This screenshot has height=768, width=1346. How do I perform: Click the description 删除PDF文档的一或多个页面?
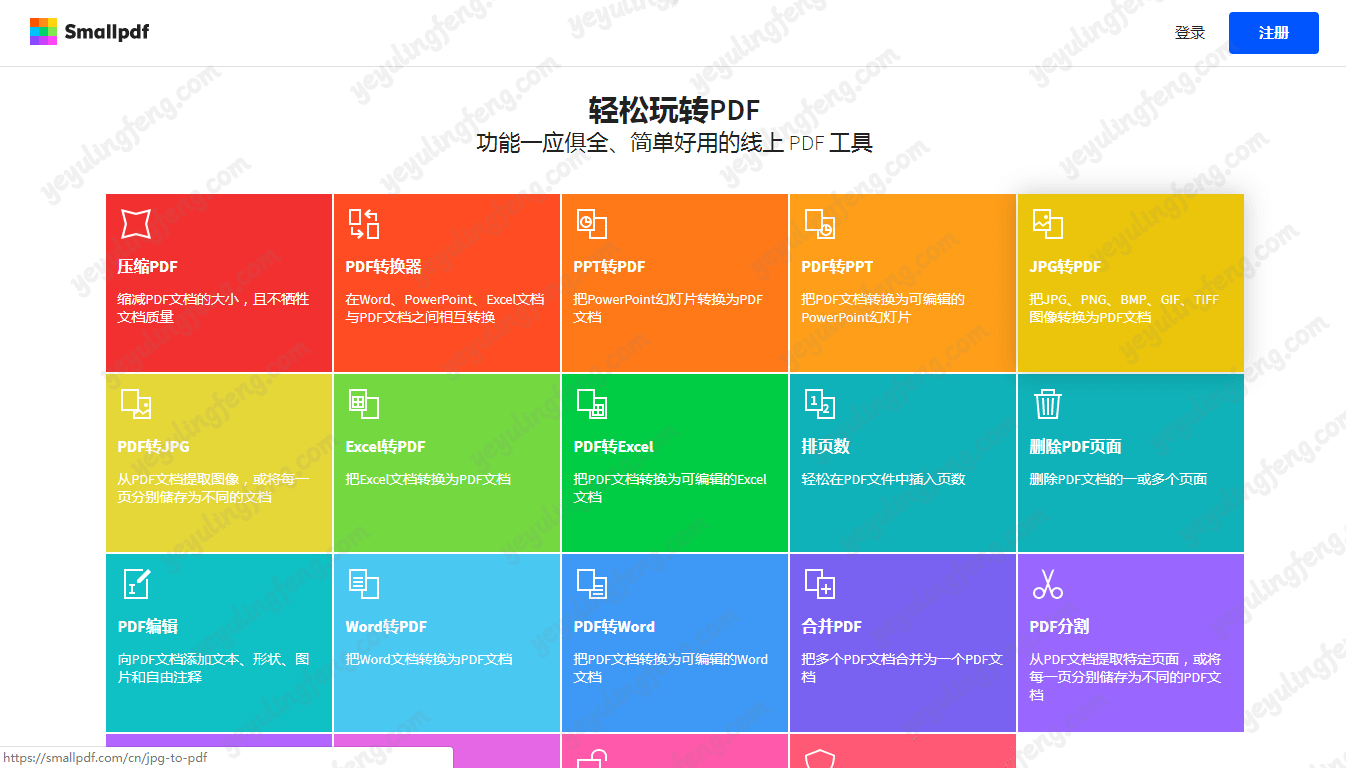tap(1118, 479)
